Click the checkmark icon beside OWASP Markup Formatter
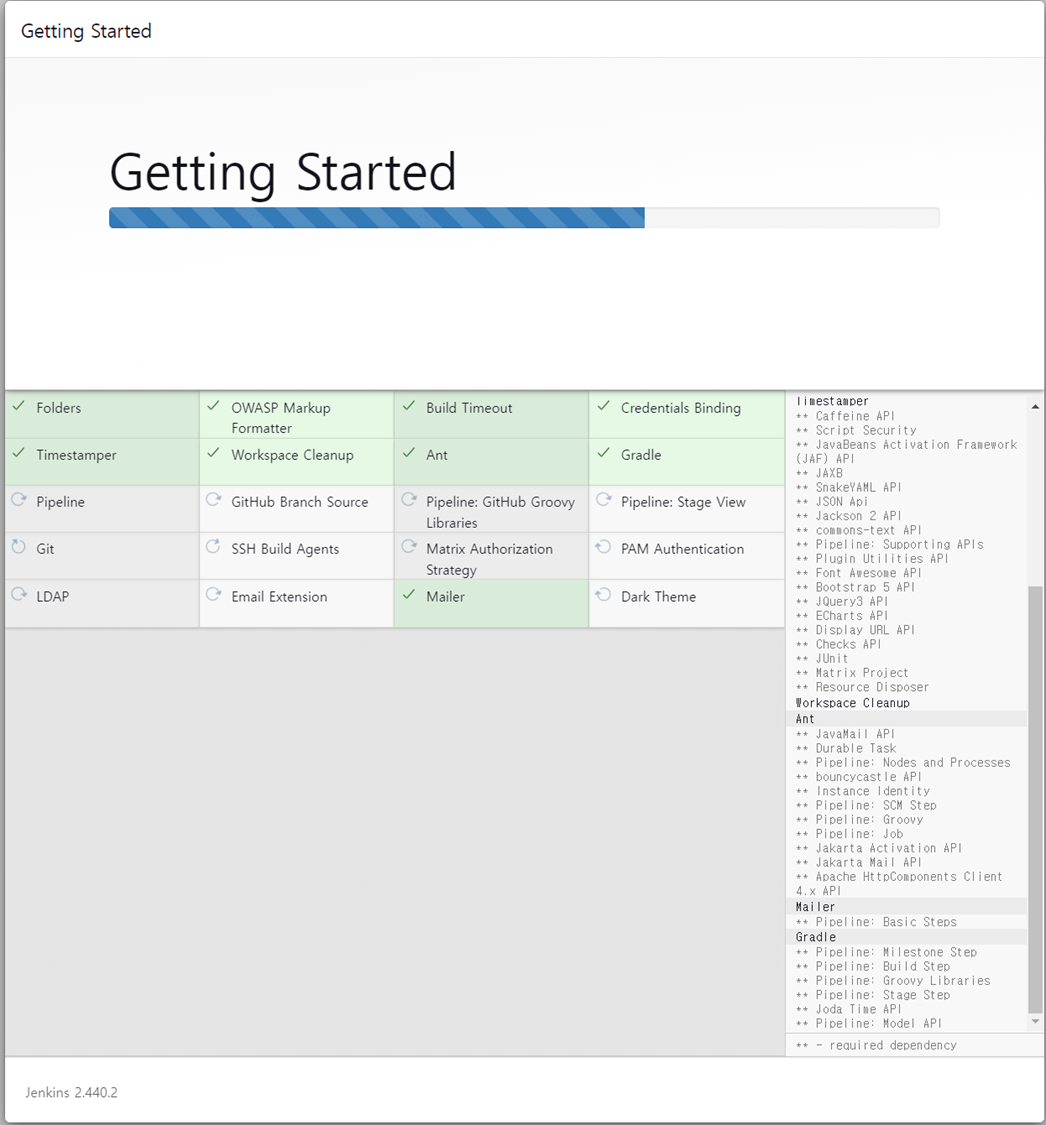The height and width of the screenshot is (1125, 1046). 213,406
